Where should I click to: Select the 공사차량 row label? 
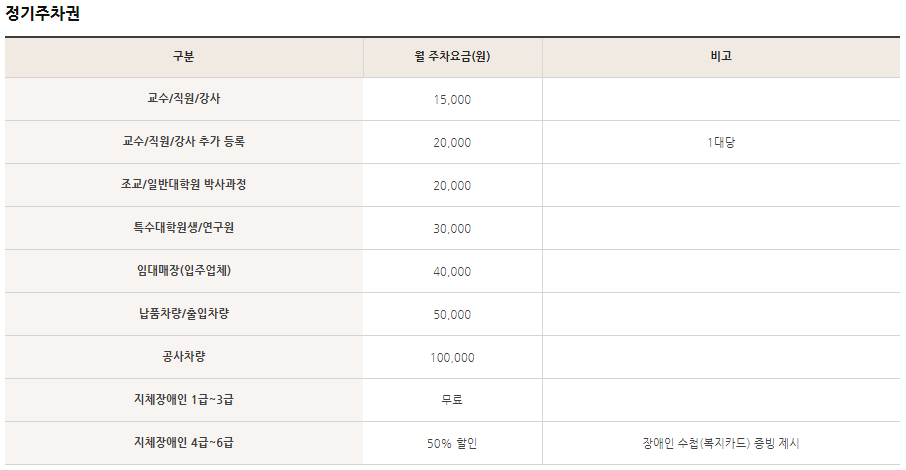pos(184,357)
